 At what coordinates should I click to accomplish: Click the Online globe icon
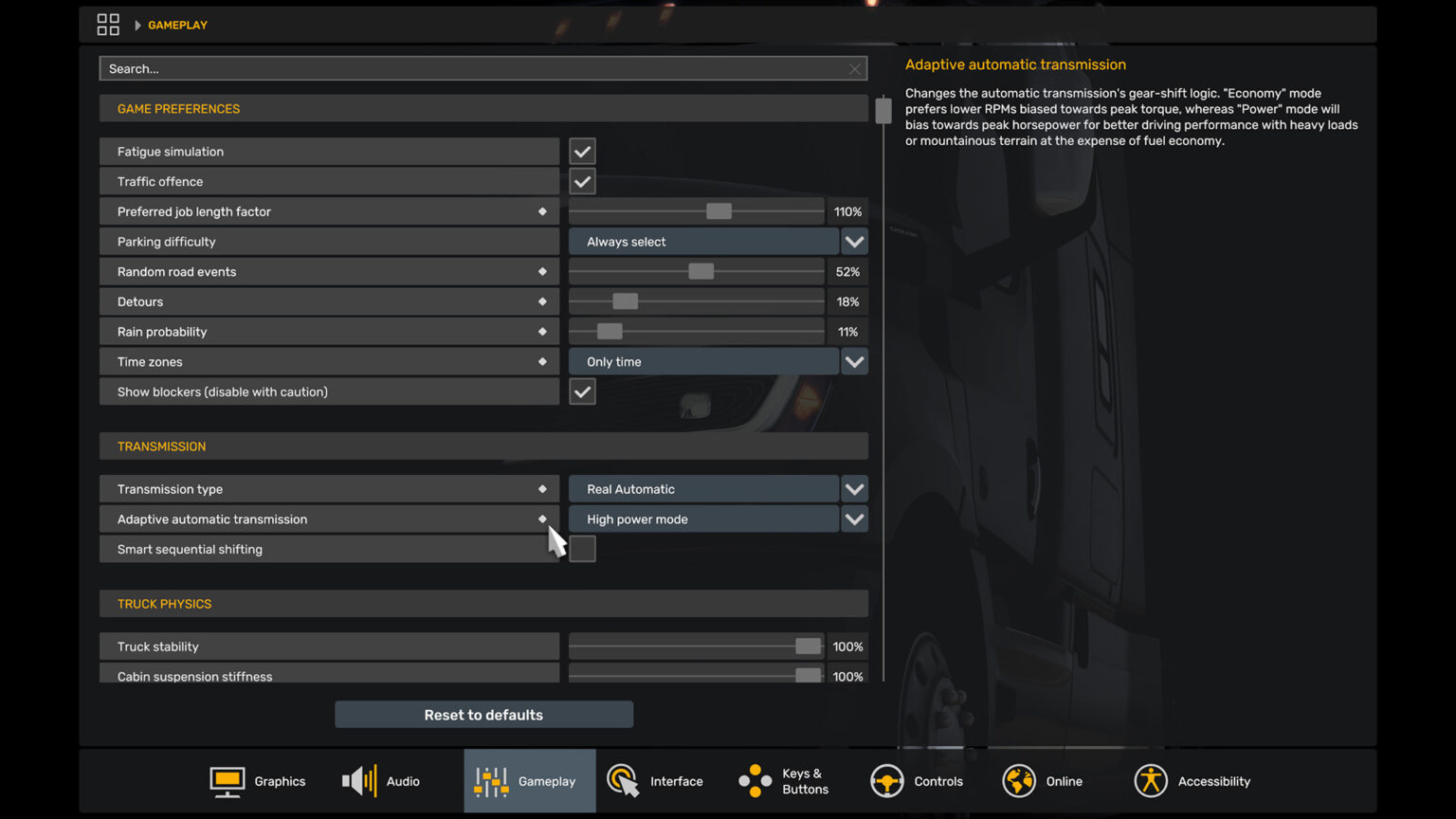pos(1019,780)
